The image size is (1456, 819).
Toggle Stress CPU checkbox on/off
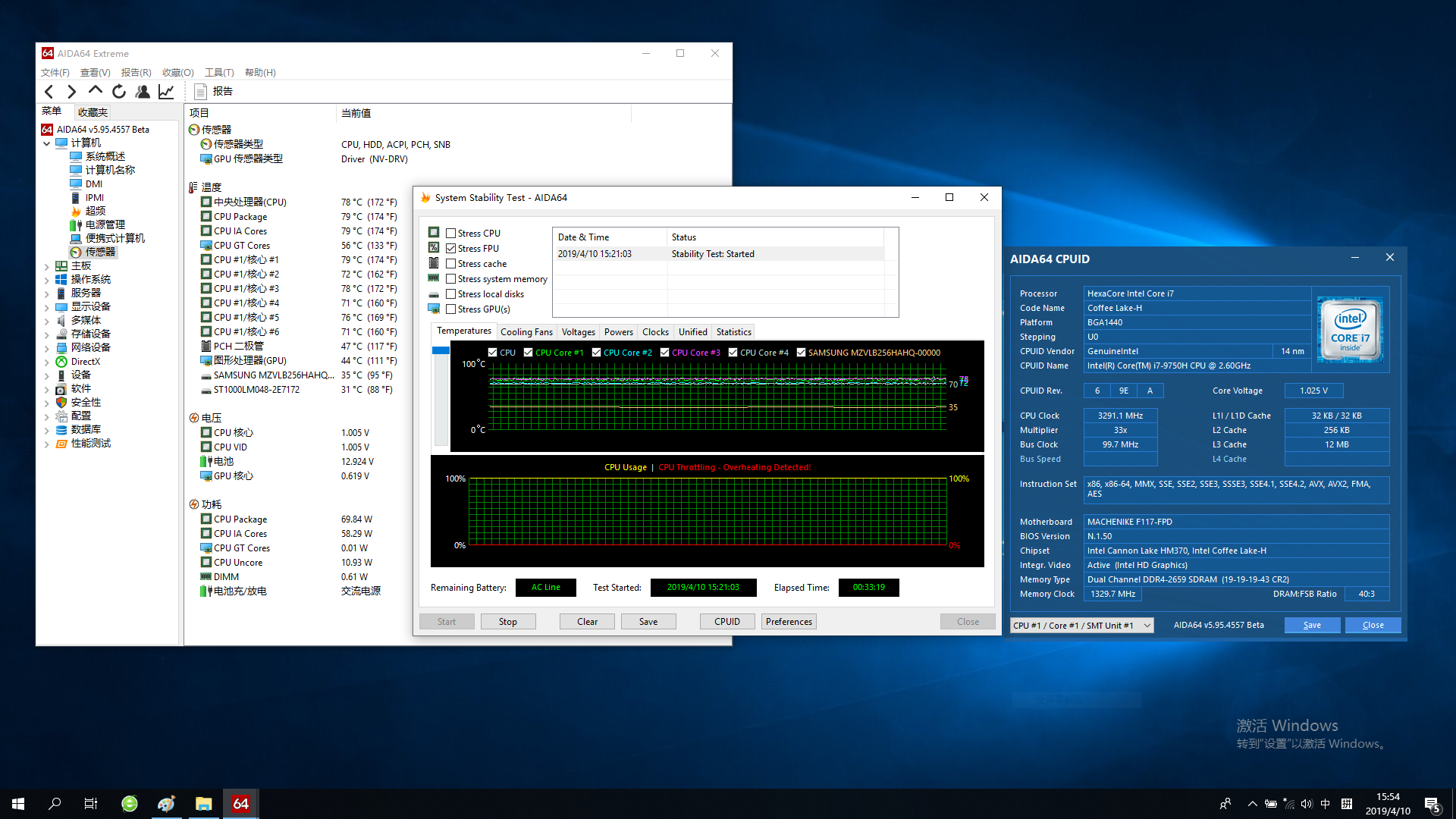(x=450, y=233)
